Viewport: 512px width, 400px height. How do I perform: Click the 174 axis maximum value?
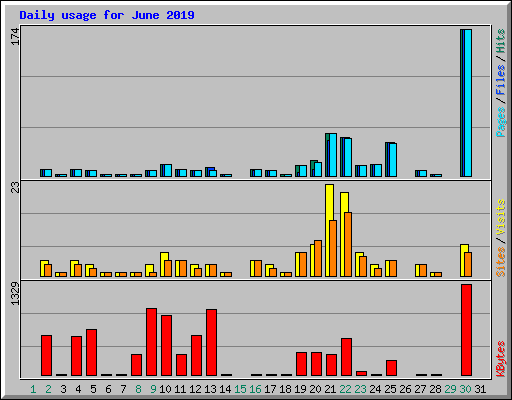coord(15,37)
